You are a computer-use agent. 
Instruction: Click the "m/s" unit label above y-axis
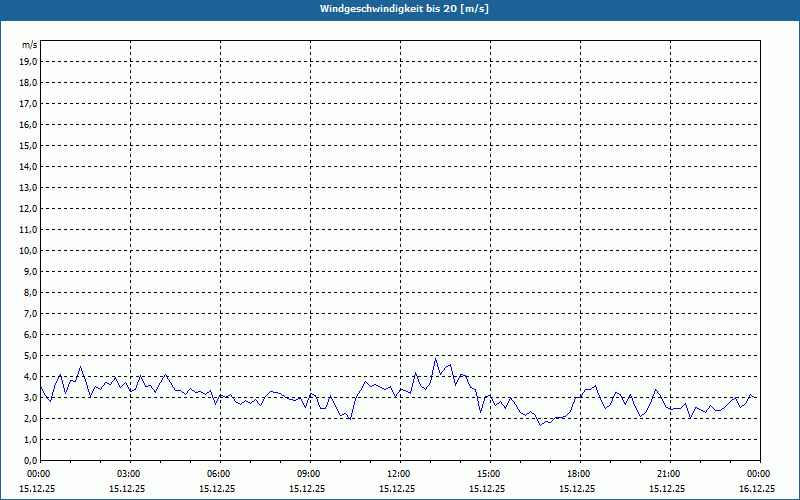point(30,45)
